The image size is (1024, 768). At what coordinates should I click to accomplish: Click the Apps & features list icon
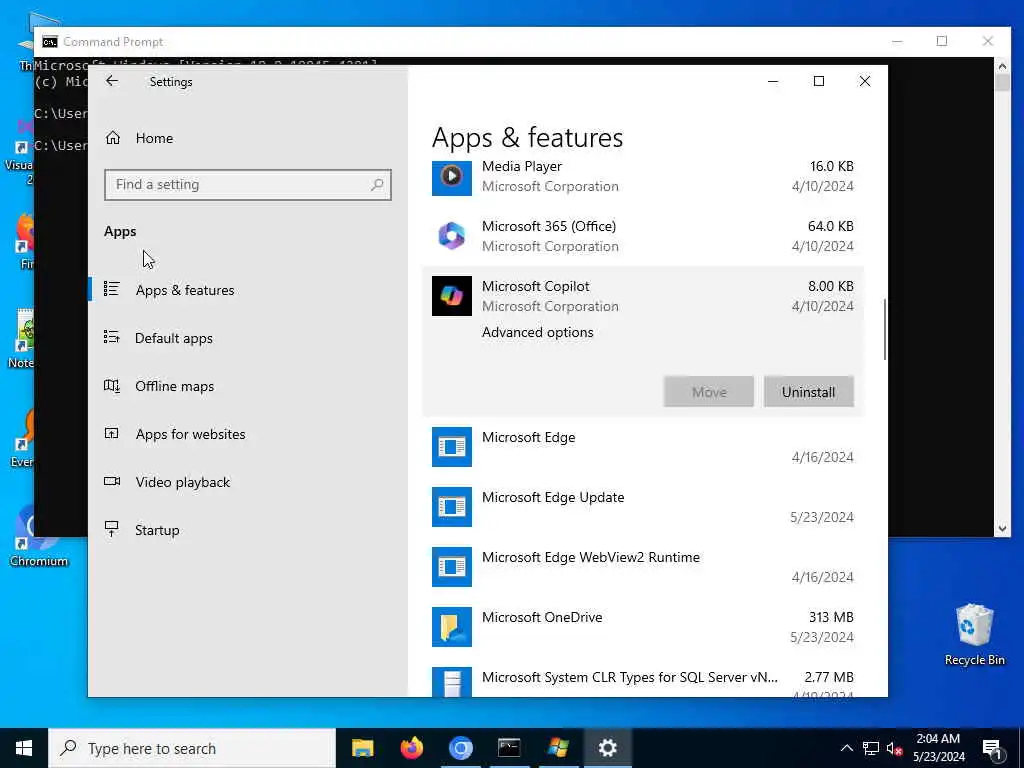[x=112, y=289]
